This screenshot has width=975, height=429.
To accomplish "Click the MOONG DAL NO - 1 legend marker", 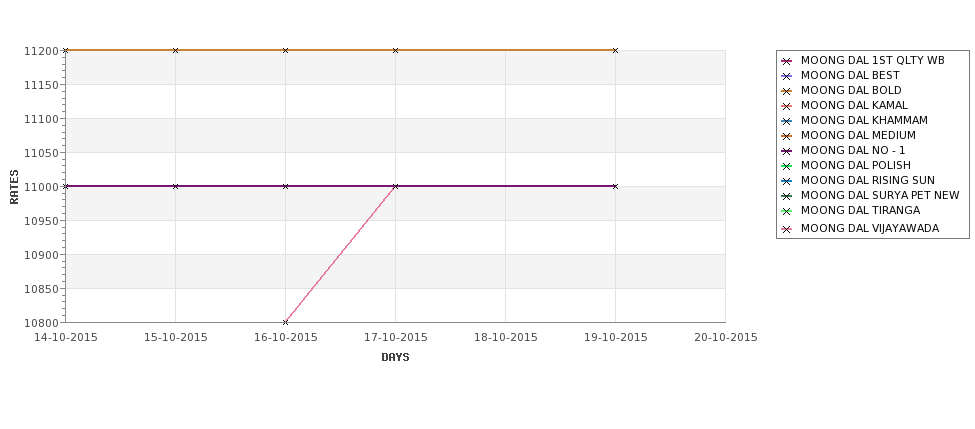I will coord(787,150).
